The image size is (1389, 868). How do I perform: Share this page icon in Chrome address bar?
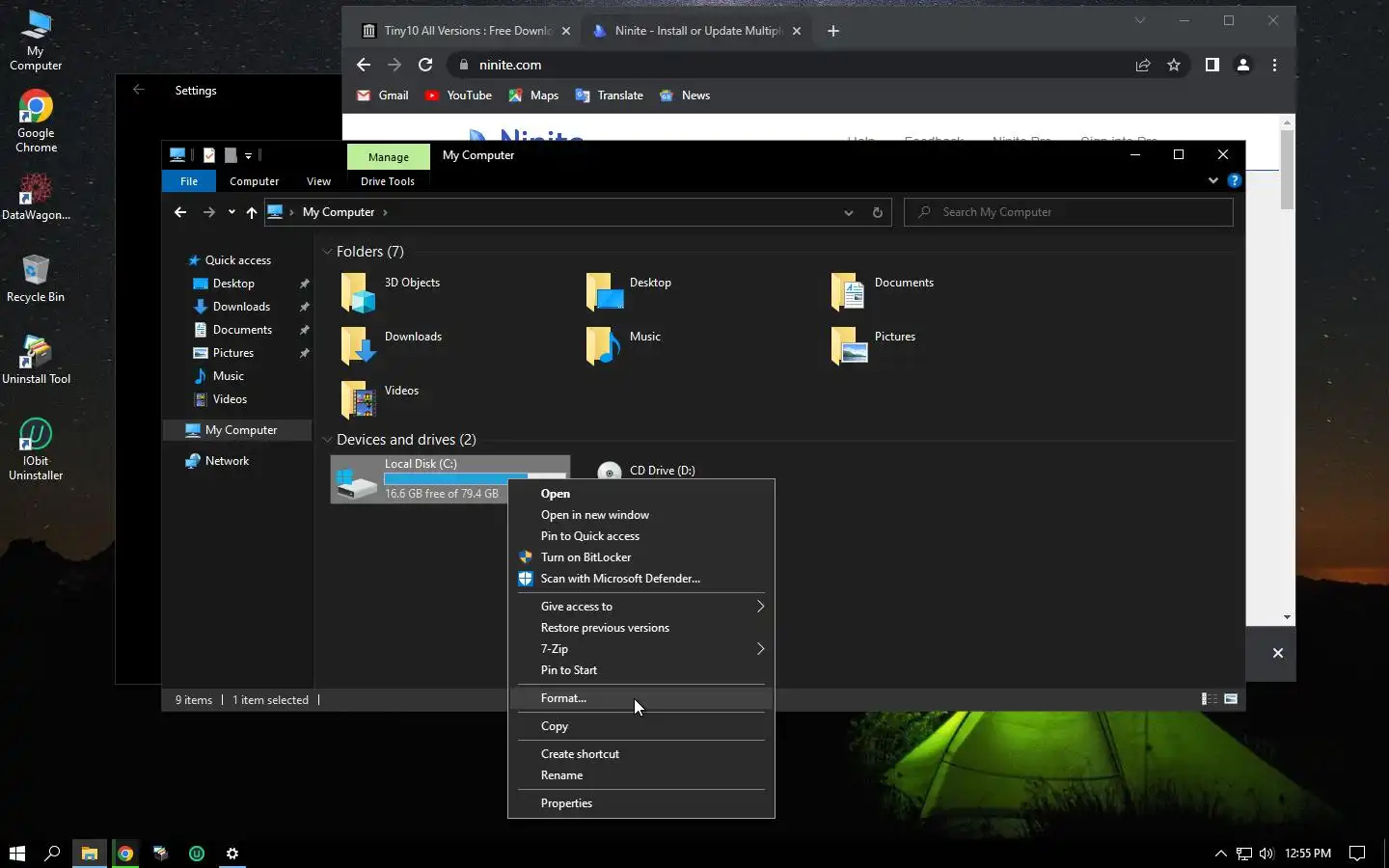coord(1143,65)
